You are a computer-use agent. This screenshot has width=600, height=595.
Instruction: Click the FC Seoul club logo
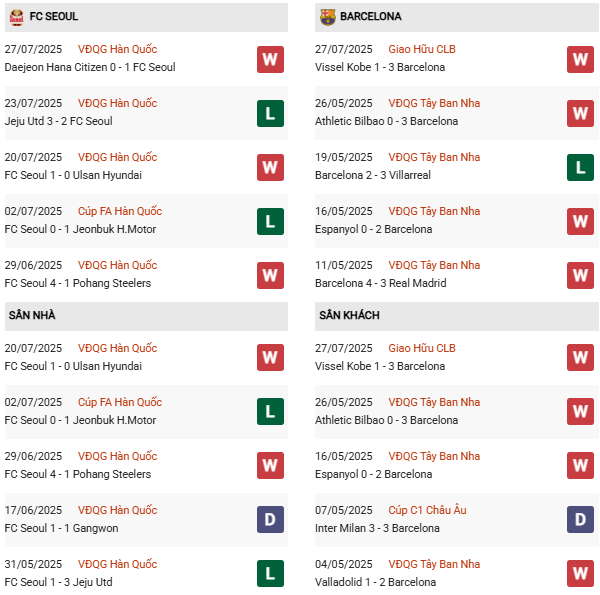[x=15, y=16]
